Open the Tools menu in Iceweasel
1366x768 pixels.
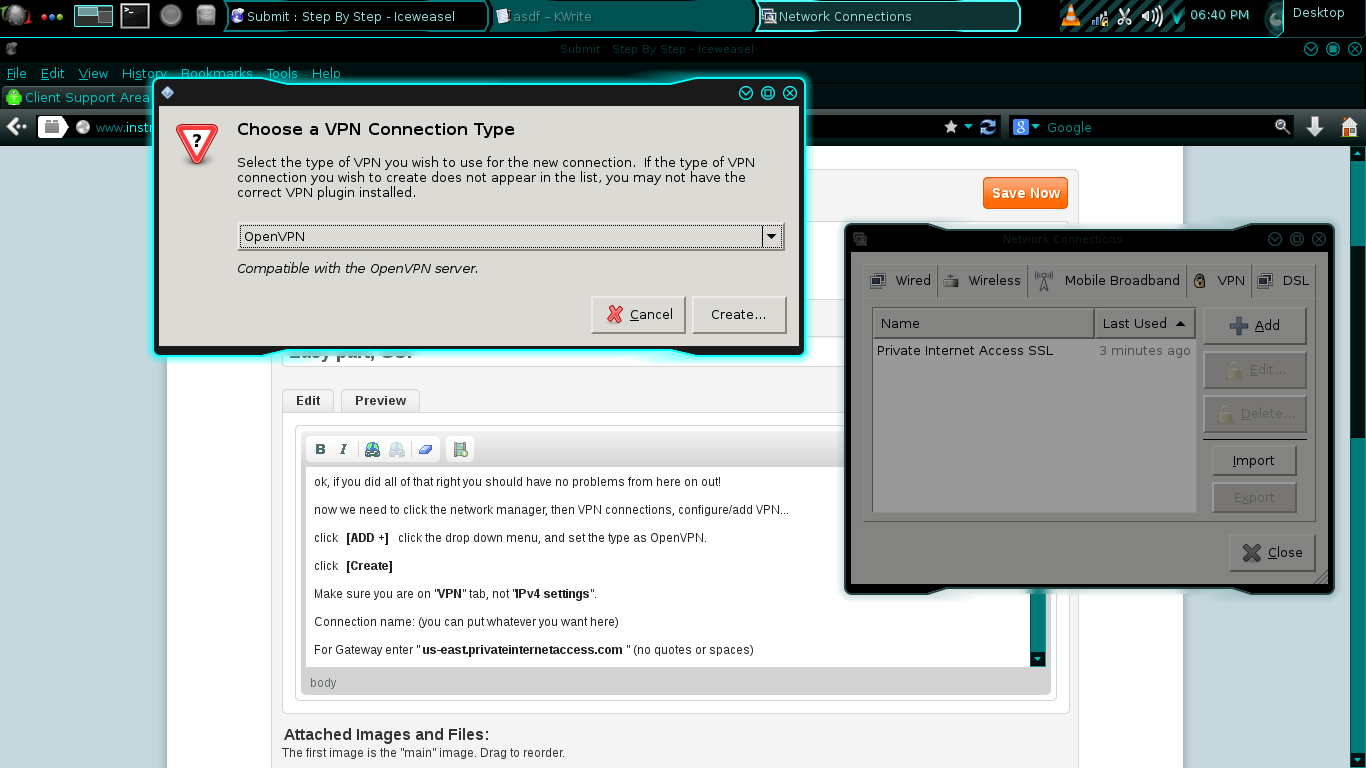(282, 73)
